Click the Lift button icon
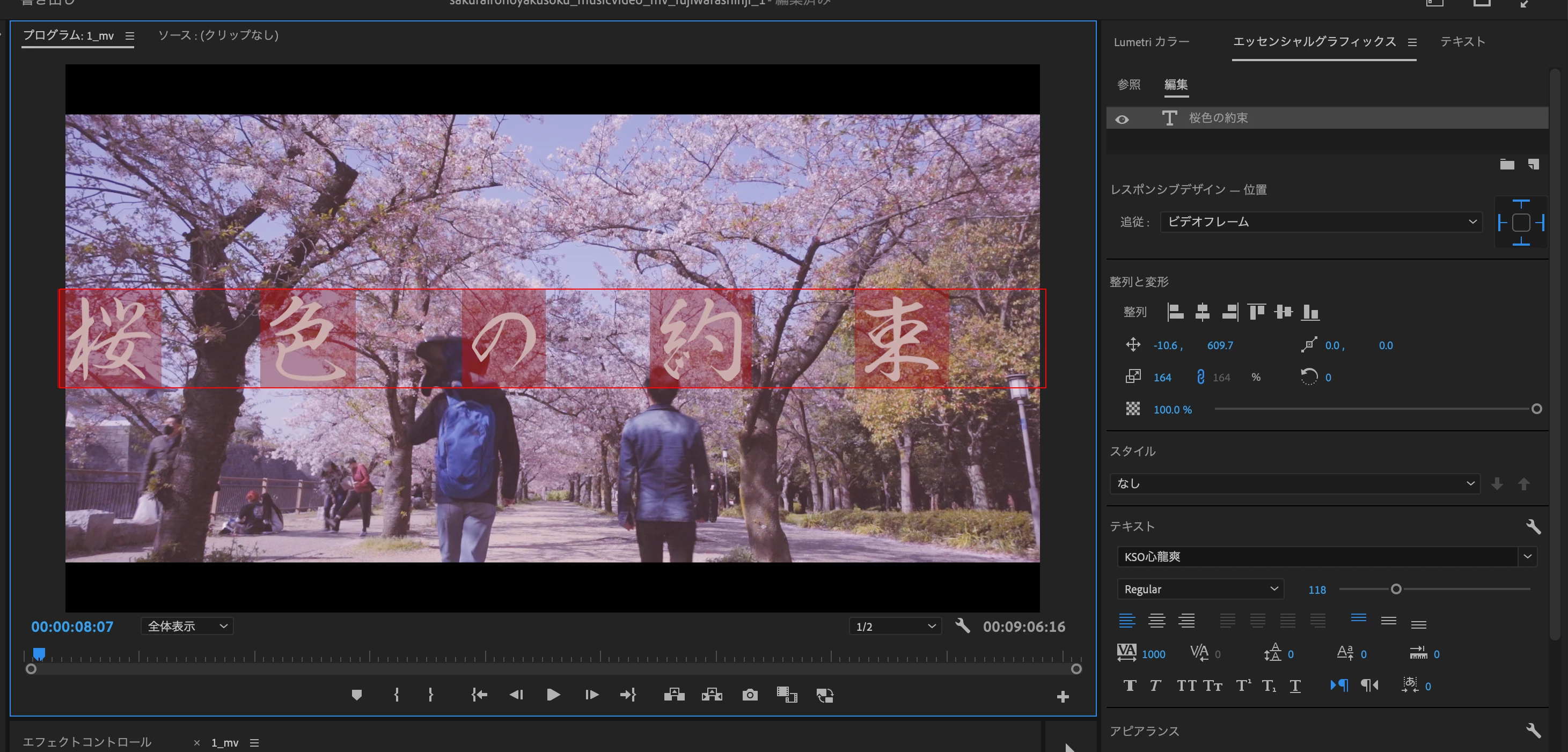 [674, 695]
